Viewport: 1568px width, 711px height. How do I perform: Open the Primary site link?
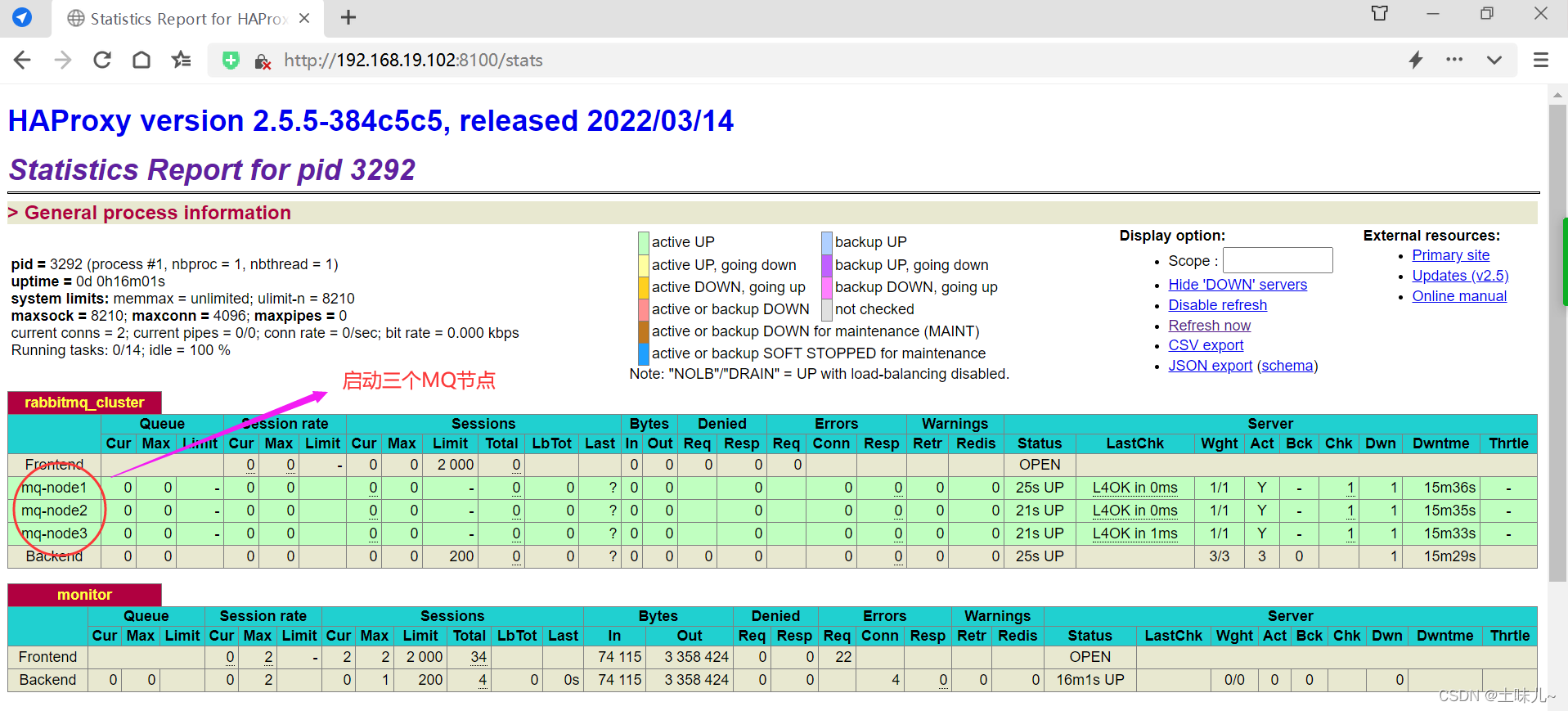point(1450,255)
